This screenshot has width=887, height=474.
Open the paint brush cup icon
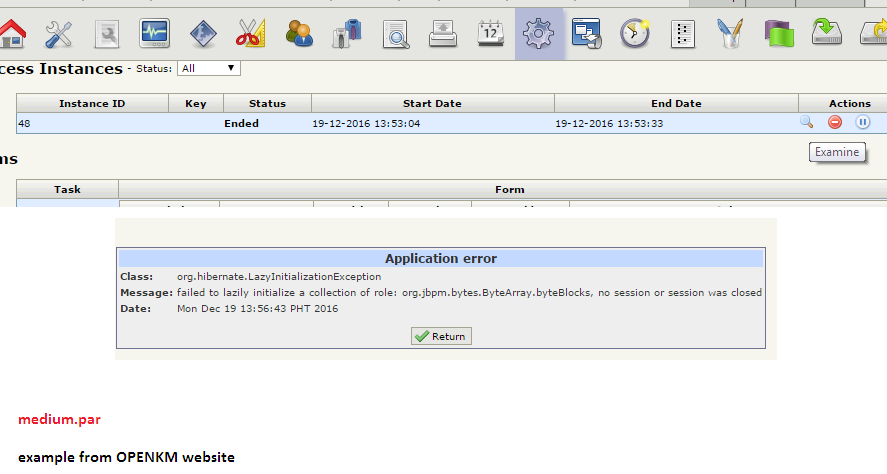[730, 34]
